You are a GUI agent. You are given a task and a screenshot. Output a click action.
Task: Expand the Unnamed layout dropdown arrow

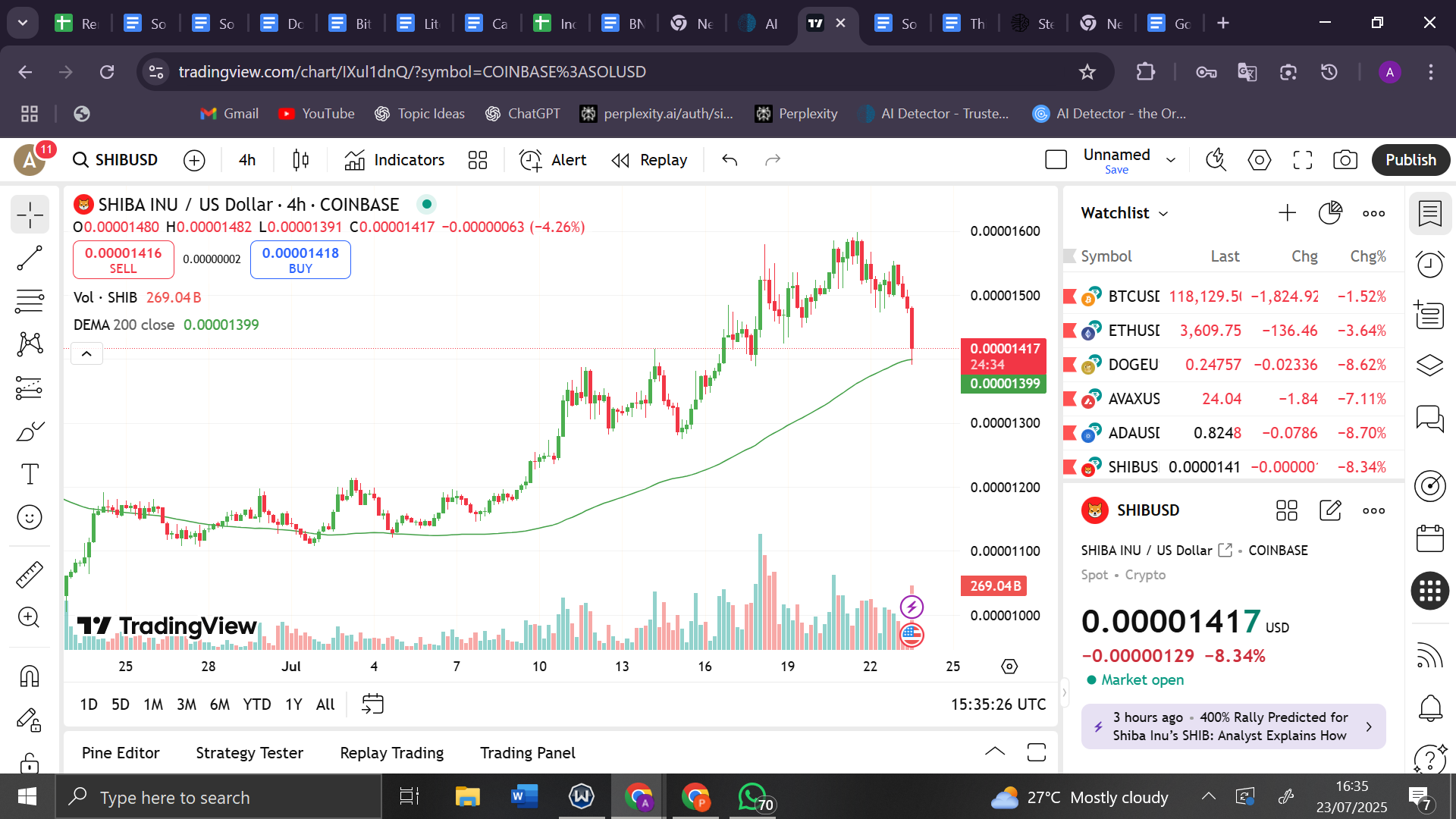pyautogui.click(x=1171, y=160)
